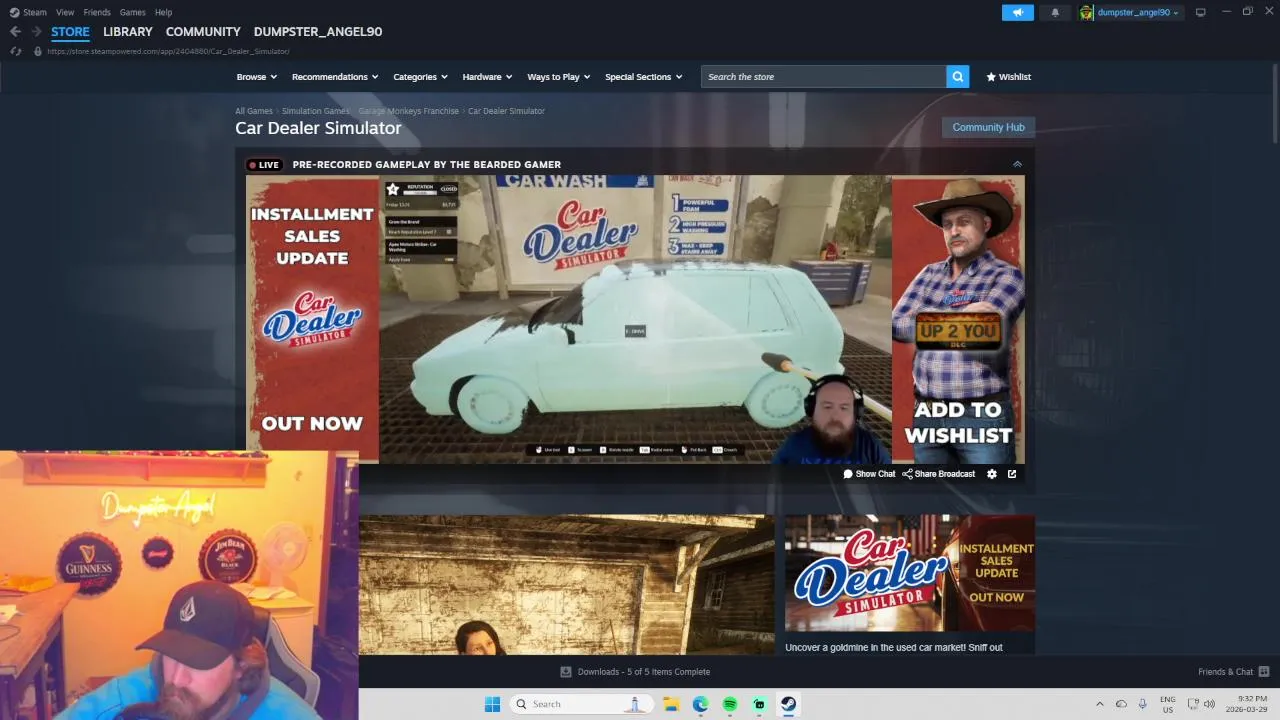Open Windows Start menu

click(492, 704)
